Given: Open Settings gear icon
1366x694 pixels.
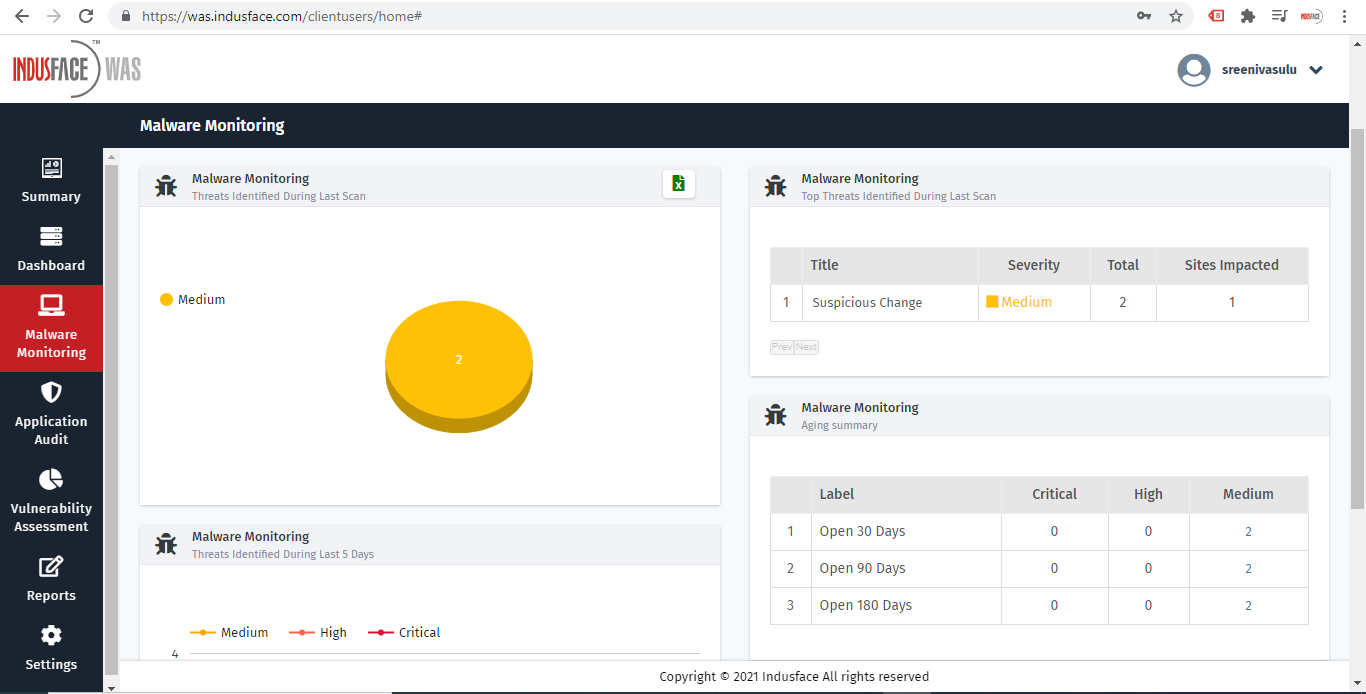Looking at the screenshot, I should click(51, 636).
